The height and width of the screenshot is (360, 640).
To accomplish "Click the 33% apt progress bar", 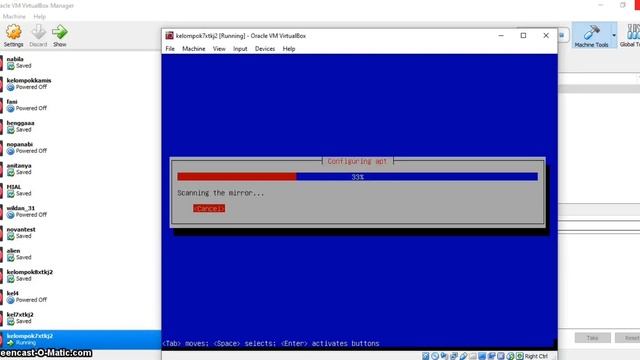I will point(358,177).
